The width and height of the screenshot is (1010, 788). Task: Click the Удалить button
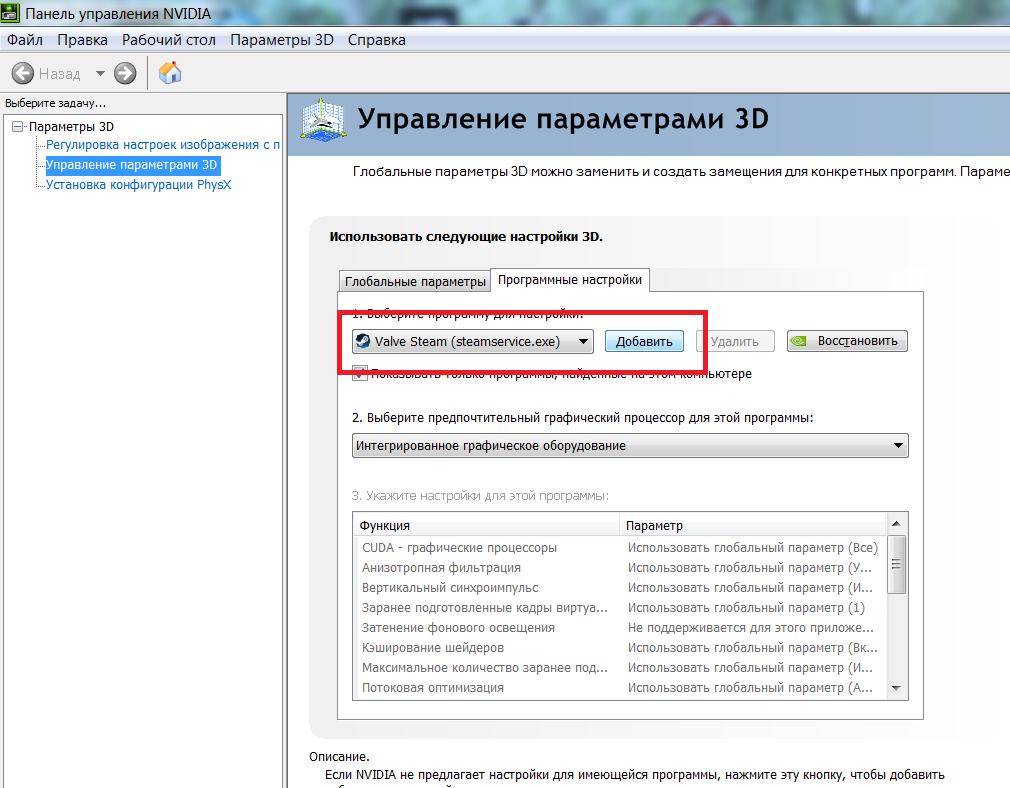tap(735, 341)
